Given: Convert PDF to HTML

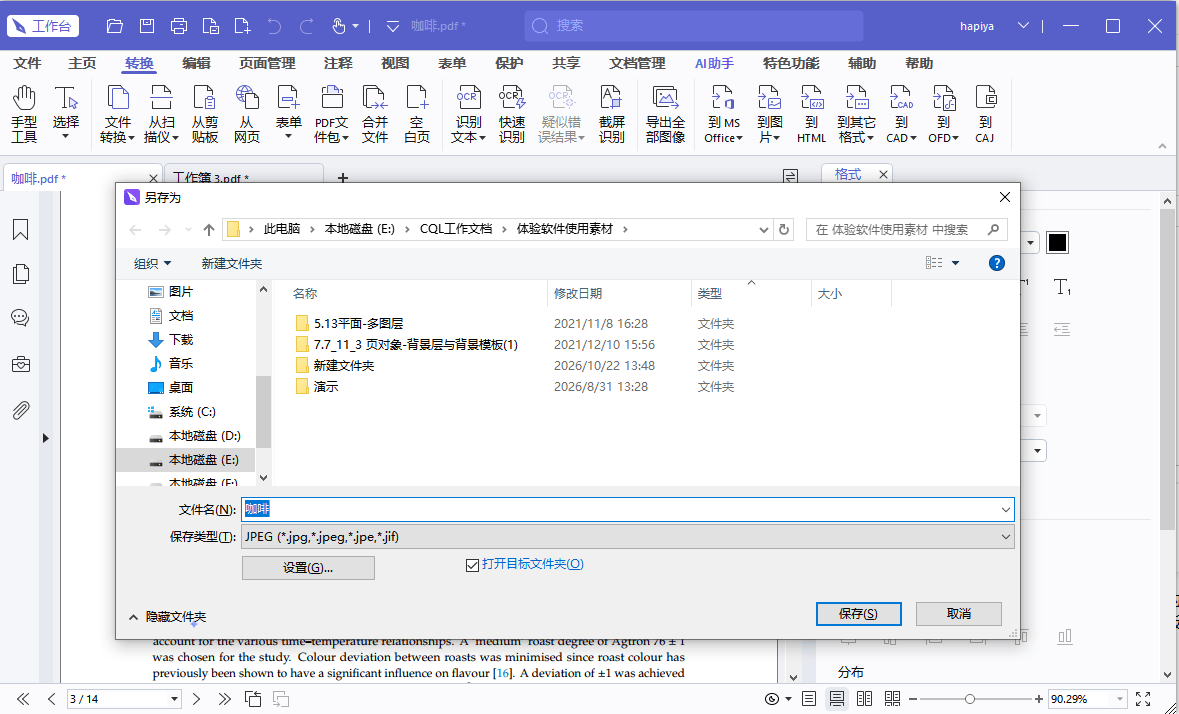Looking at the screenshot, I should [x=811, y=113].
